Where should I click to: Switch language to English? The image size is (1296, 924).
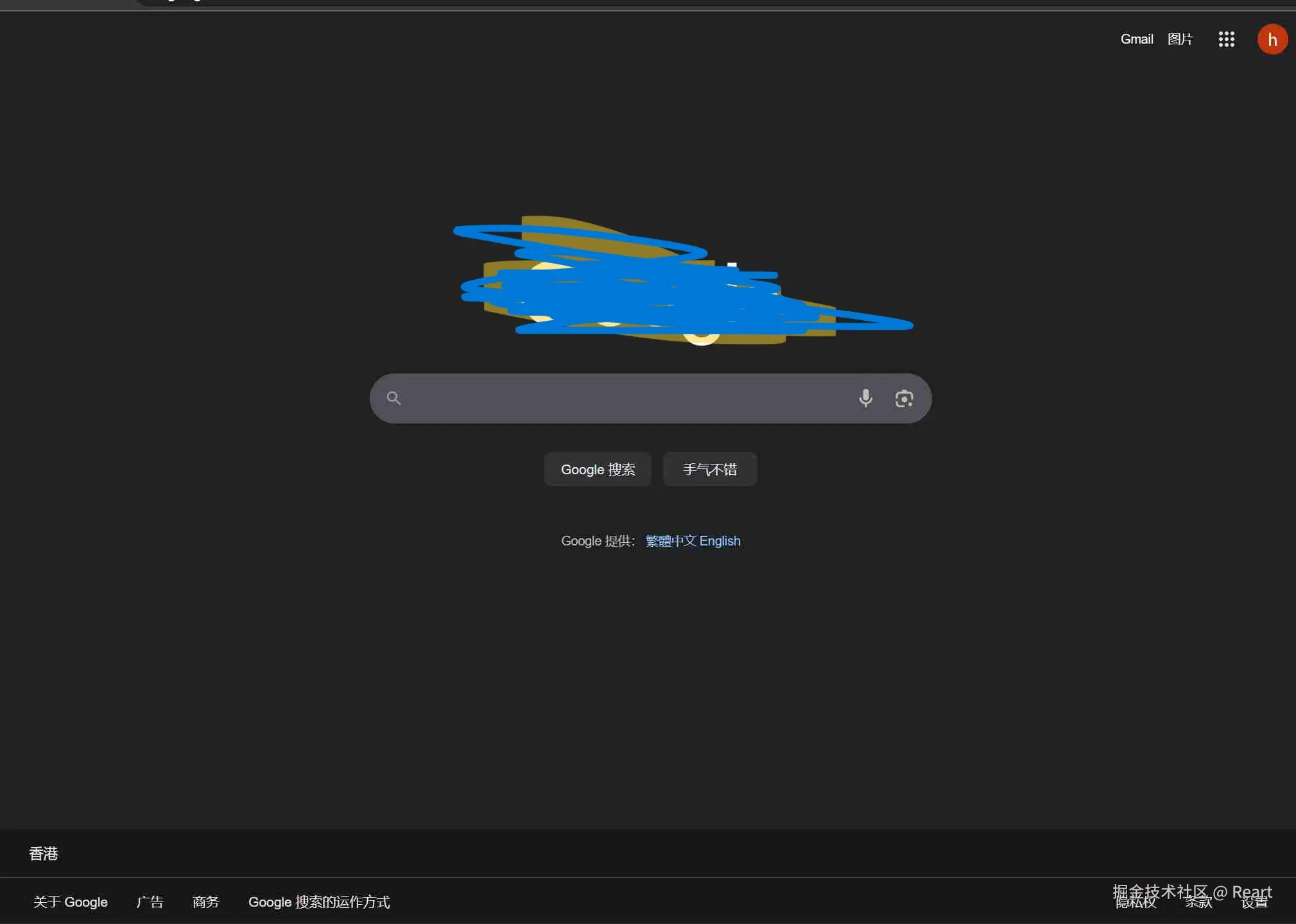[720, 541]
